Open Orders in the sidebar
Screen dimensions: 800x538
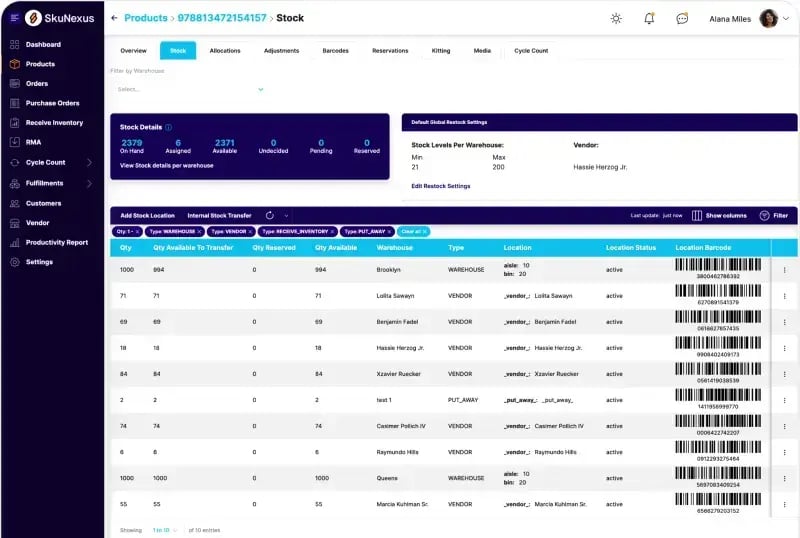37,83
